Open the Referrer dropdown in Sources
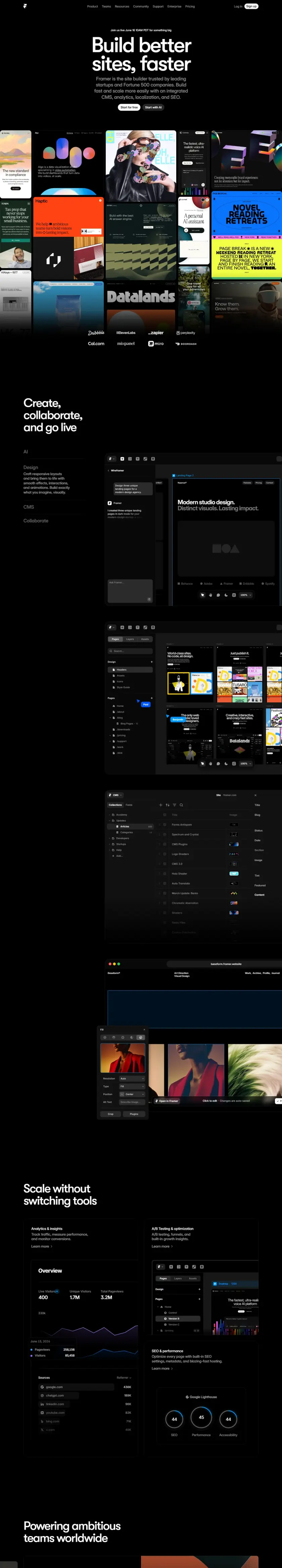The height and width of the screenshot is (1568, 282). [124, 1378]
